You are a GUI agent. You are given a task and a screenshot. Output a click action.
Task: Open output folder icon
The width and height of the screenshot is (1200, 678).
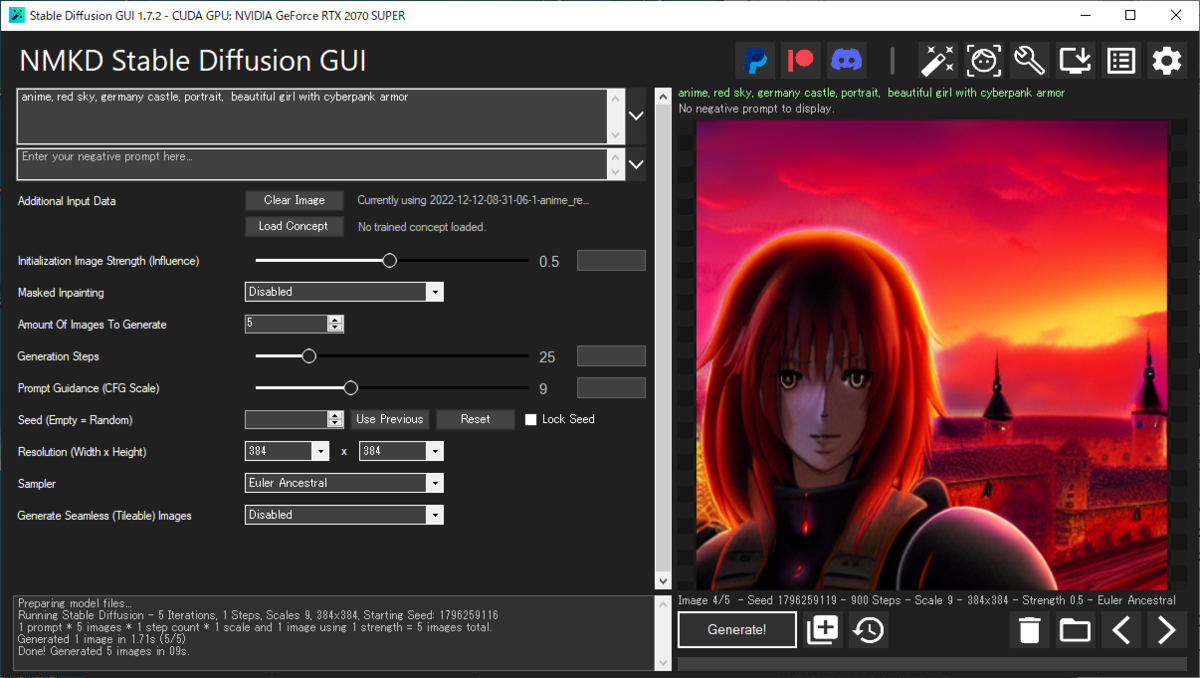1075,630
